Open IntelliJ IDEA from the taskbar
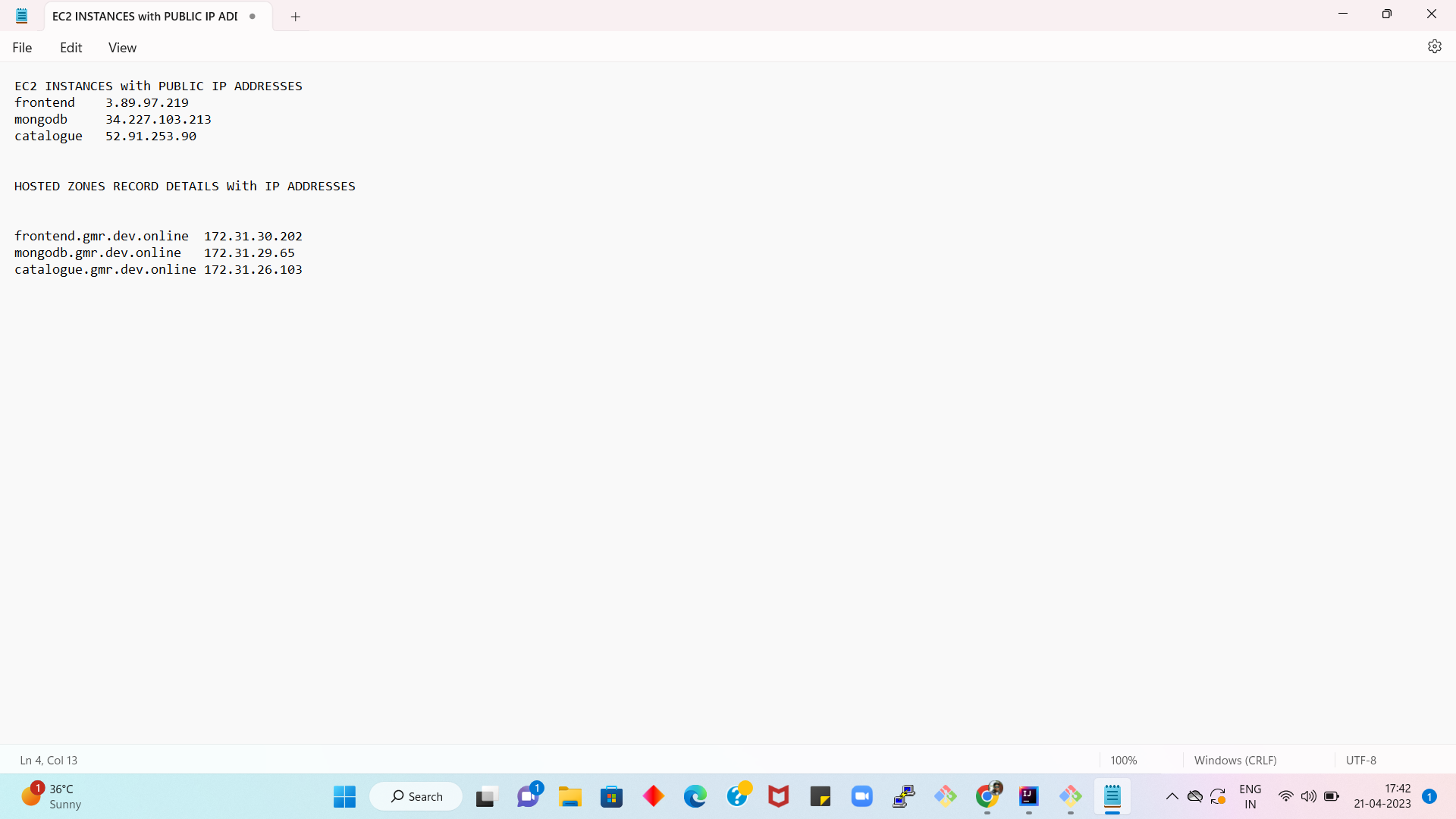 tap(1029, 796)
